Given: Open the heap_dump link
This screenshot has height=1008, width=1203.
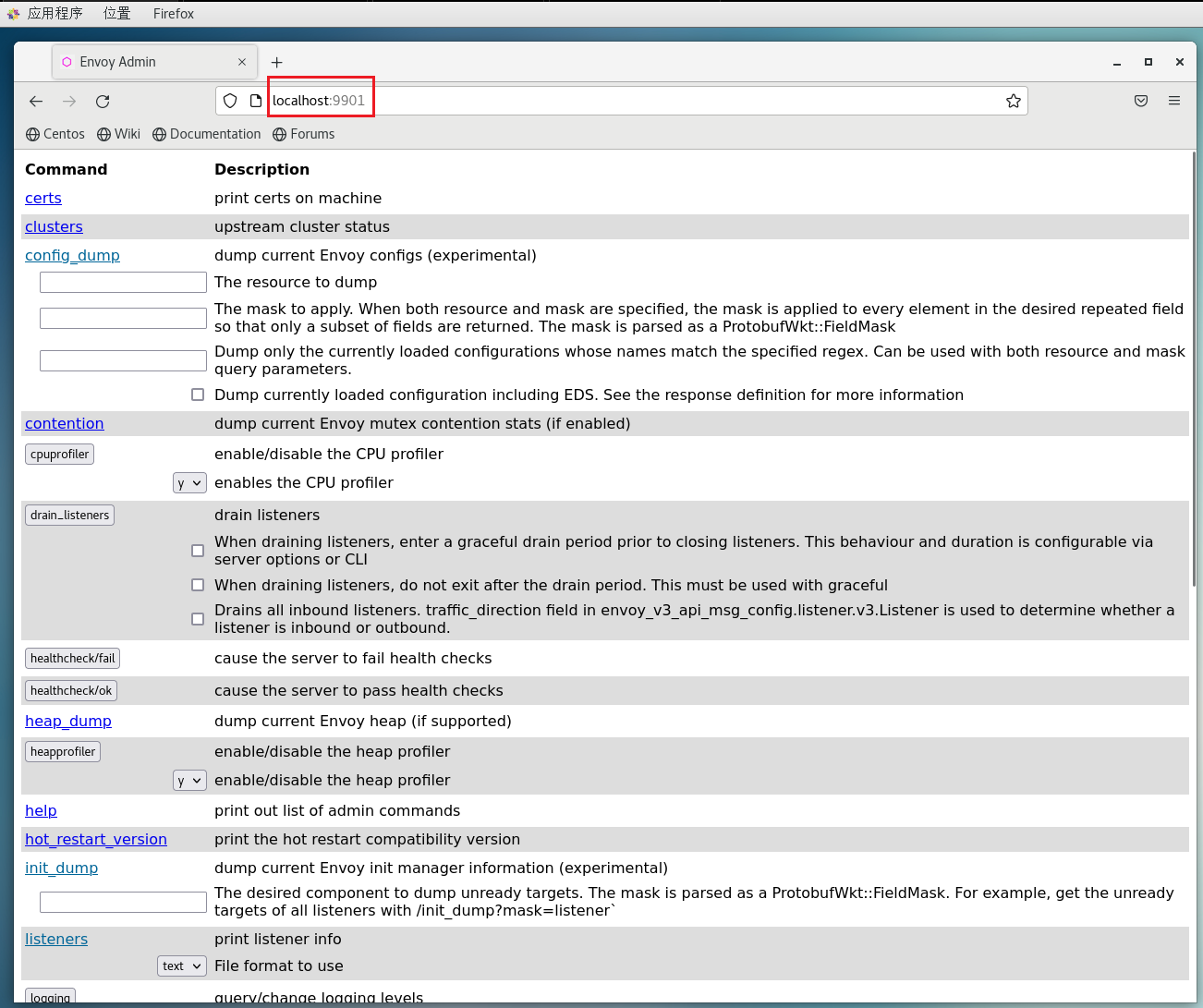Looking at the screenshot, I should (68, 721).
